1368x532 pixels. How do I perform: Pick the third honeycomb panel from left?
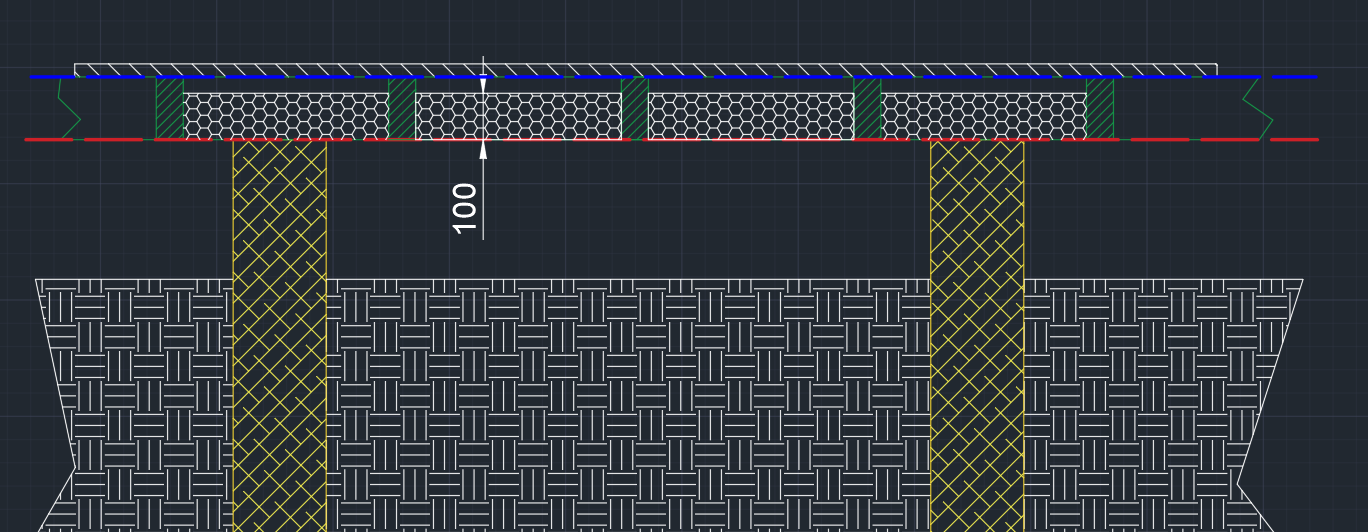click(x=751, y=117)
